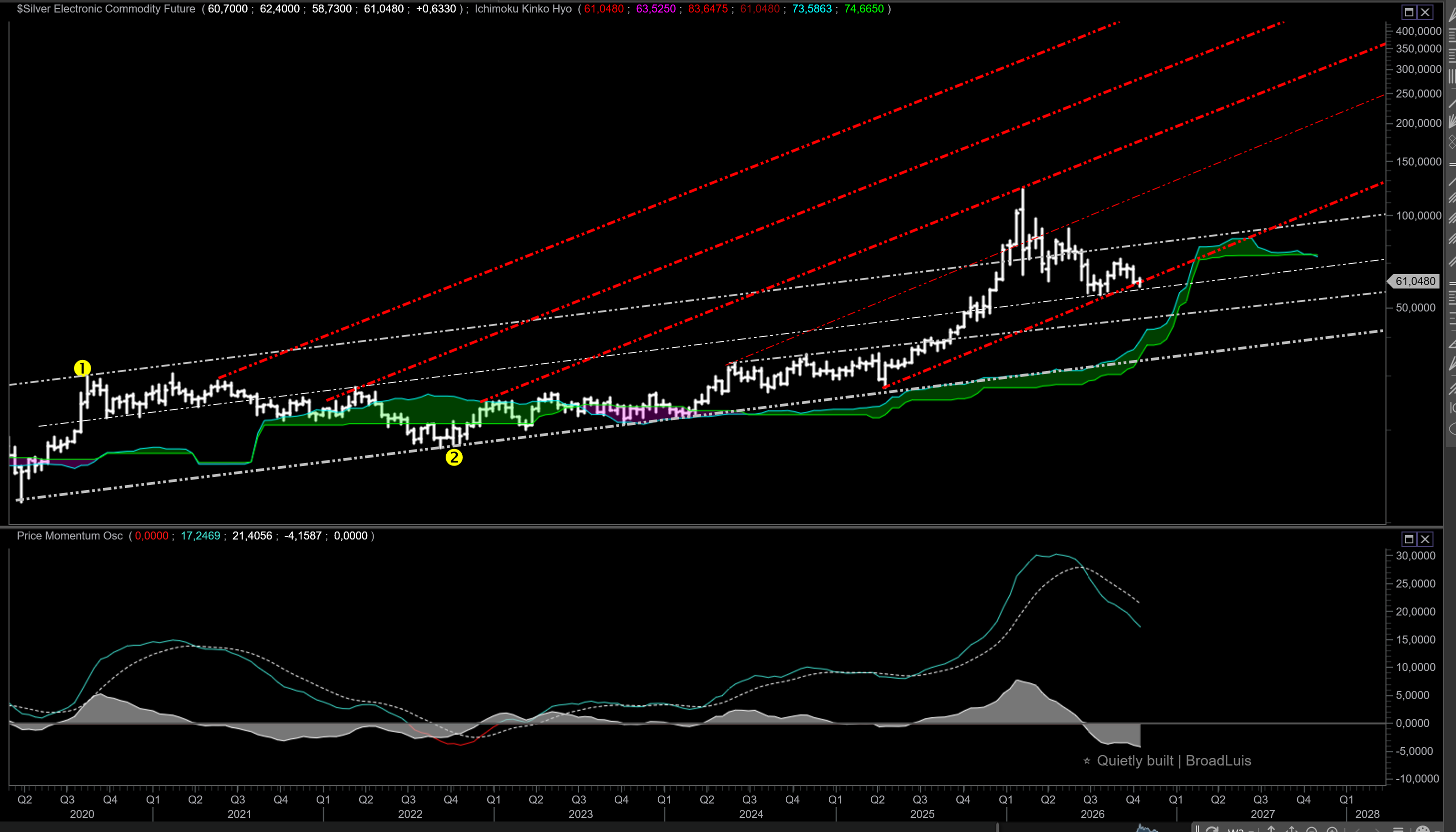Viewport: 1456px width, 832px height.
Task: Click the 400,0000 price axis label
Action: click(1418, 31)
